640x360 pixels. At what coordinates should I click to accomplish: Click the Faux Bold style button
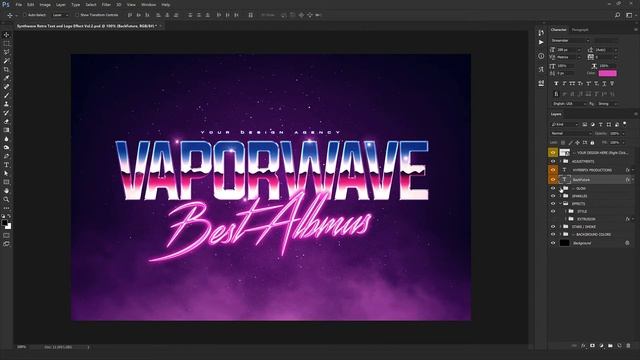click(556, 83)
